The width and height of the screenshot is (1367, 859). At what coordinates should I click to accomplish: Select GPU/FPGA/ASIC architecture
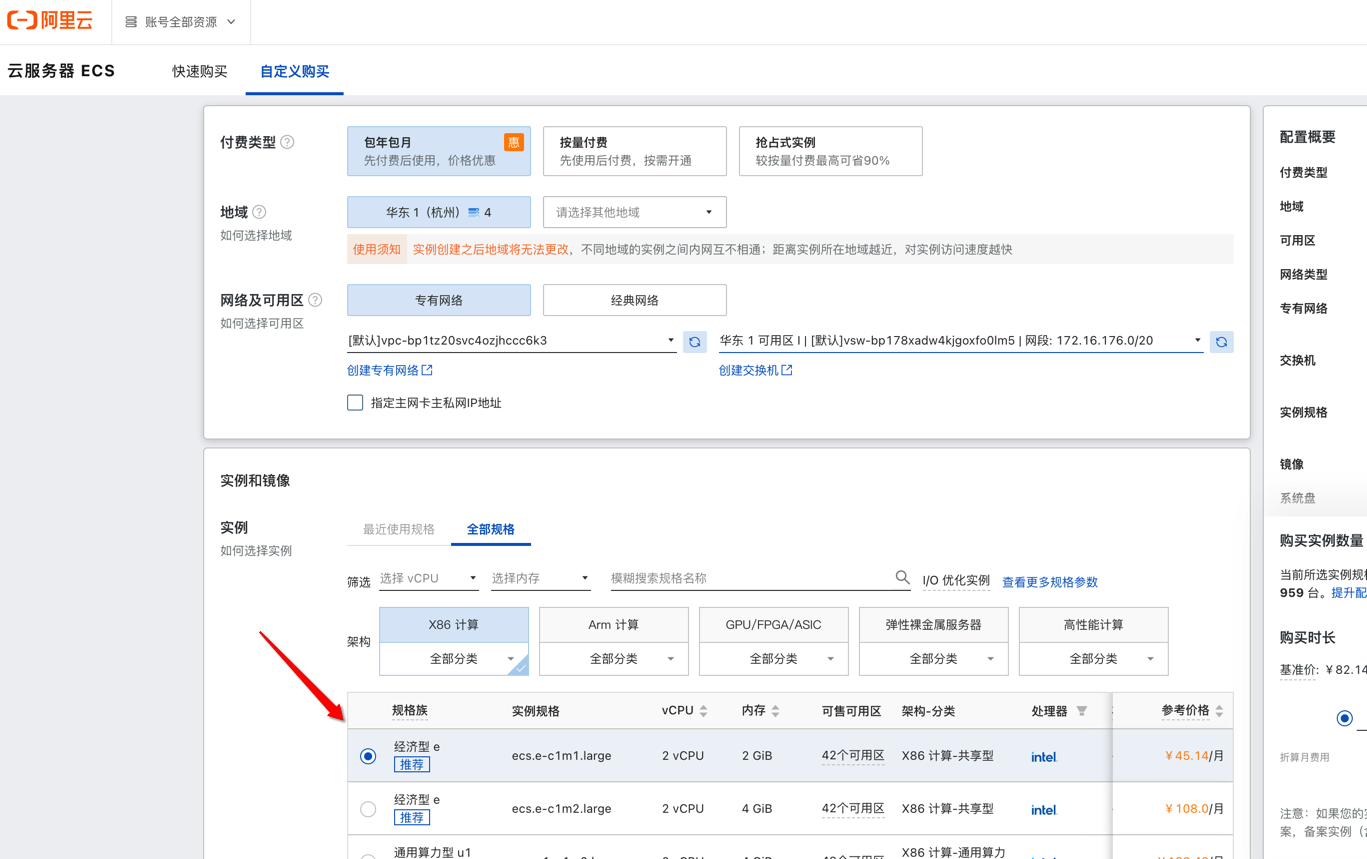point(774,624)
